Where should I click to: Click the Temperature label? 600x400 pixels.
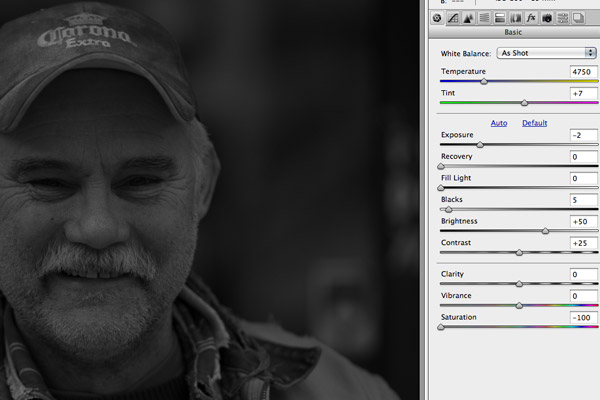coord(463,72)
